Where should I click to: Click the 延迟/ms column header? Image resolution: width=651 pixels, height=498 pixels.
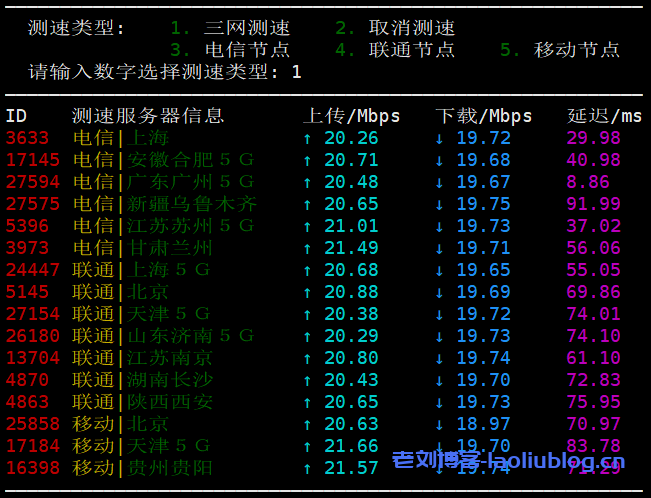604,116
